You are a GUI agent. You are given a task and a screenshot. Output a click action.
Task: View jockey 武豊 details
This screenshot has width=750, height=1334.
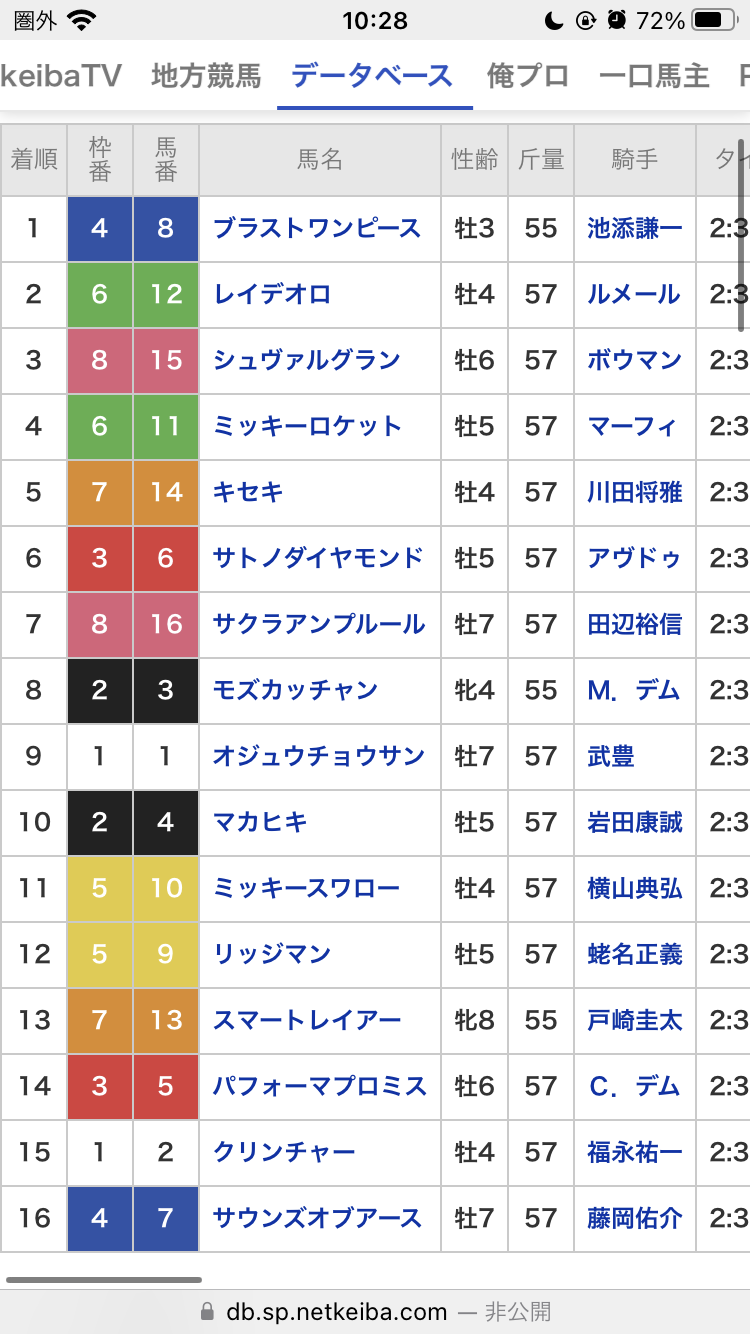point(611,757)
